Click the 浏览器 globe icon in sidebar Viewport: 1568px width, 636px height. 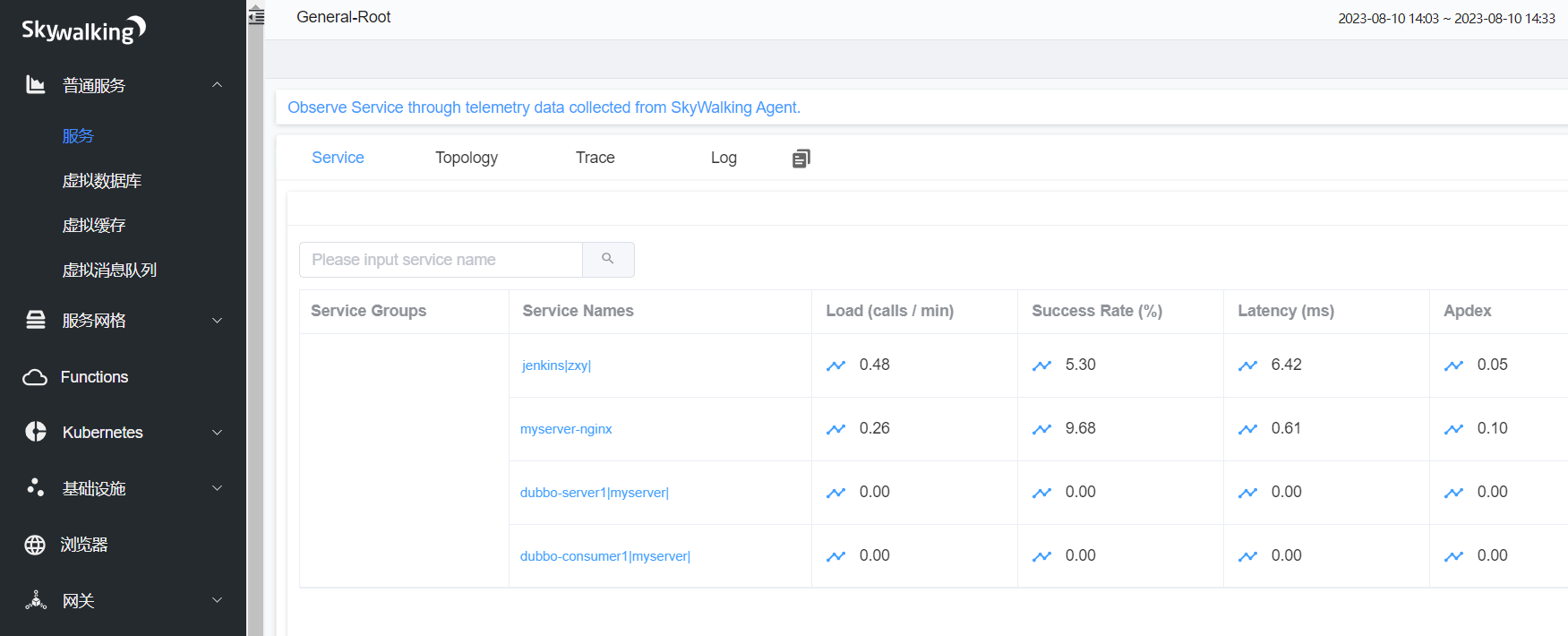point(35,545)
